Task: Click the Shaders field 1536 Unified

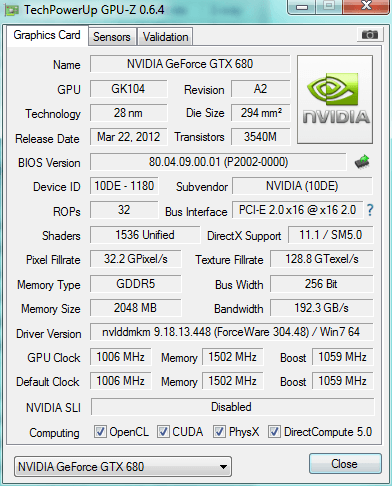Action: (145, 235)
